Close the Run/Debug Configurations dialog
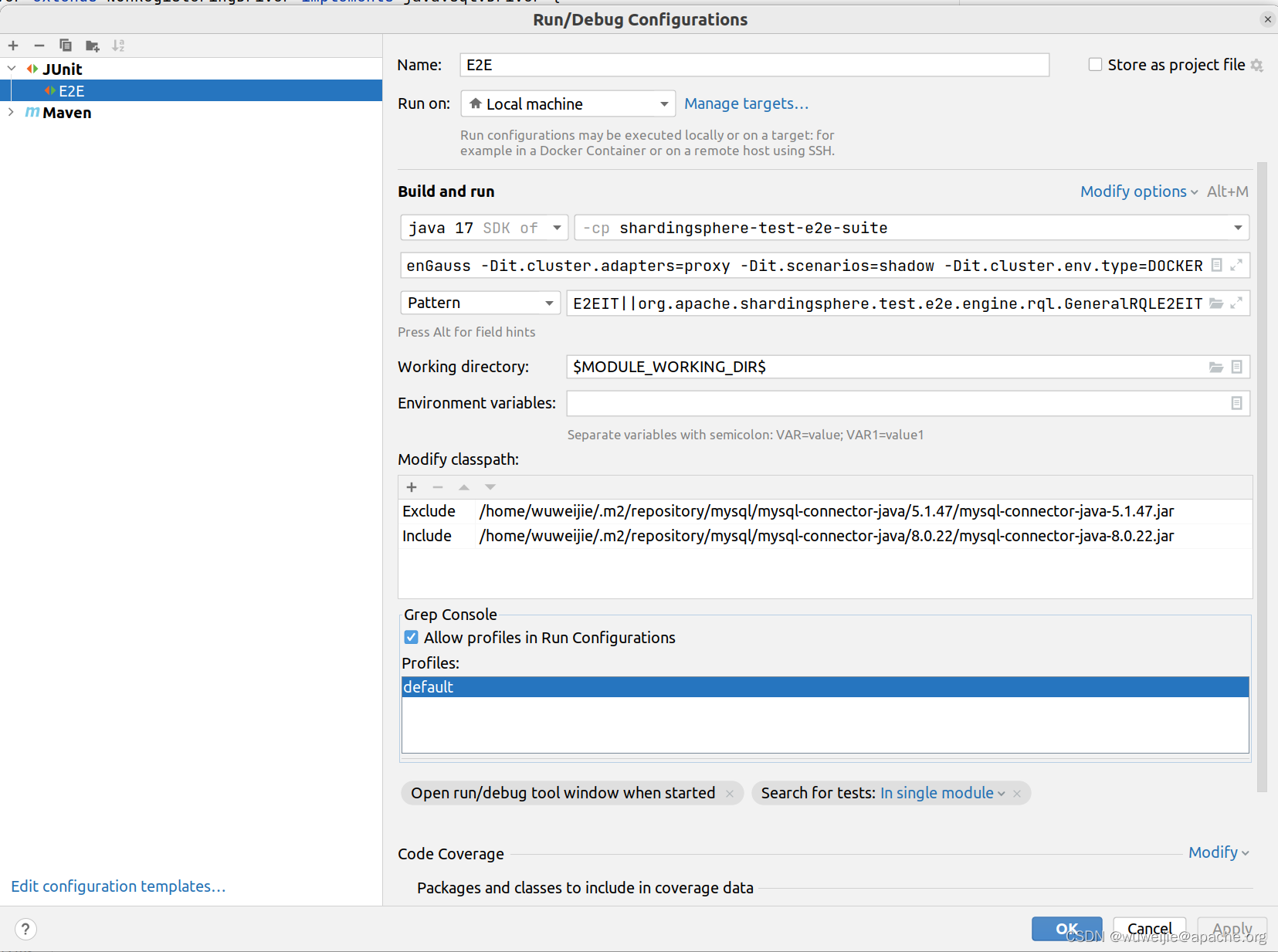 pyautogui.click(x=1267, y=19)
